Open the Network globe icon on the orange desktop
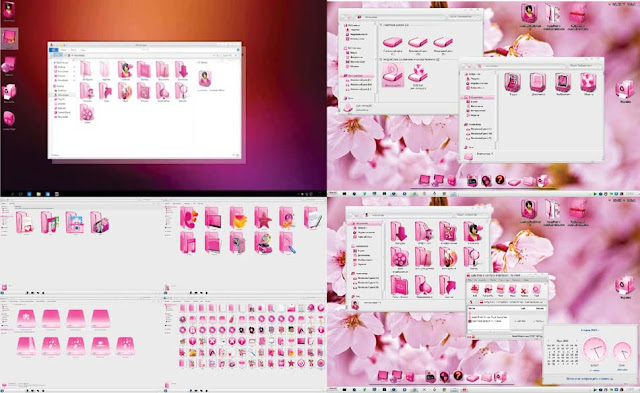 [9, 65]
